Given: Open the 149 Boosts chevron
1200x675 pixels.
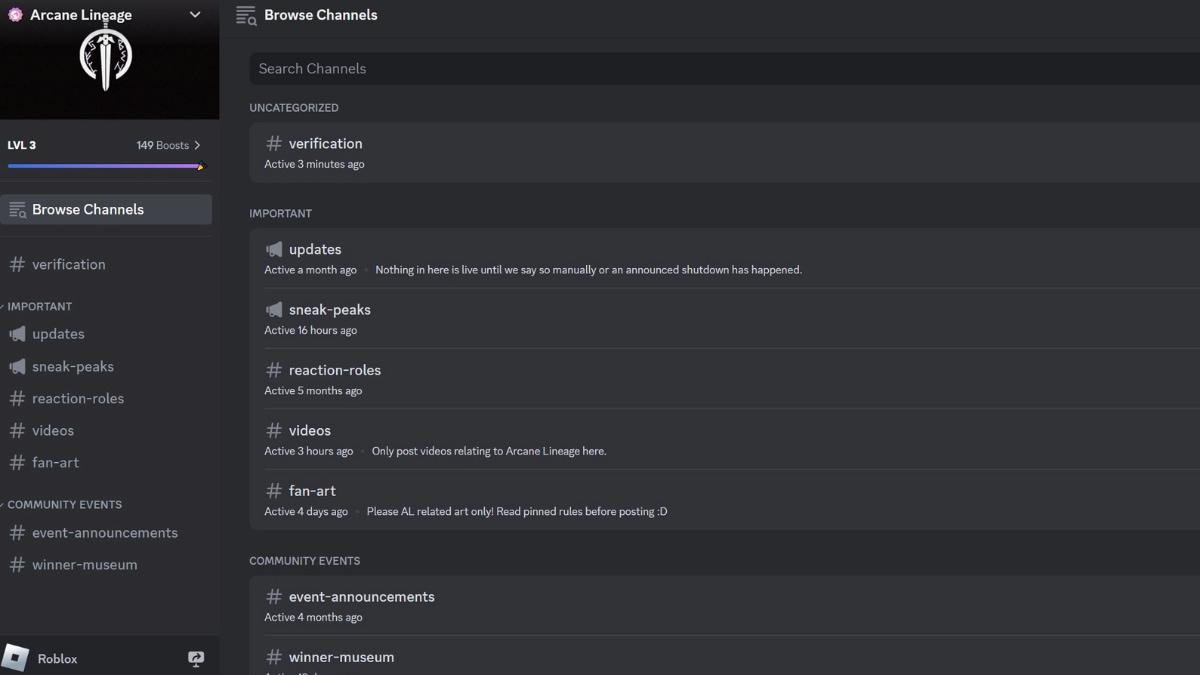Looking at the screenshot, I should click(x=197, y=145).
